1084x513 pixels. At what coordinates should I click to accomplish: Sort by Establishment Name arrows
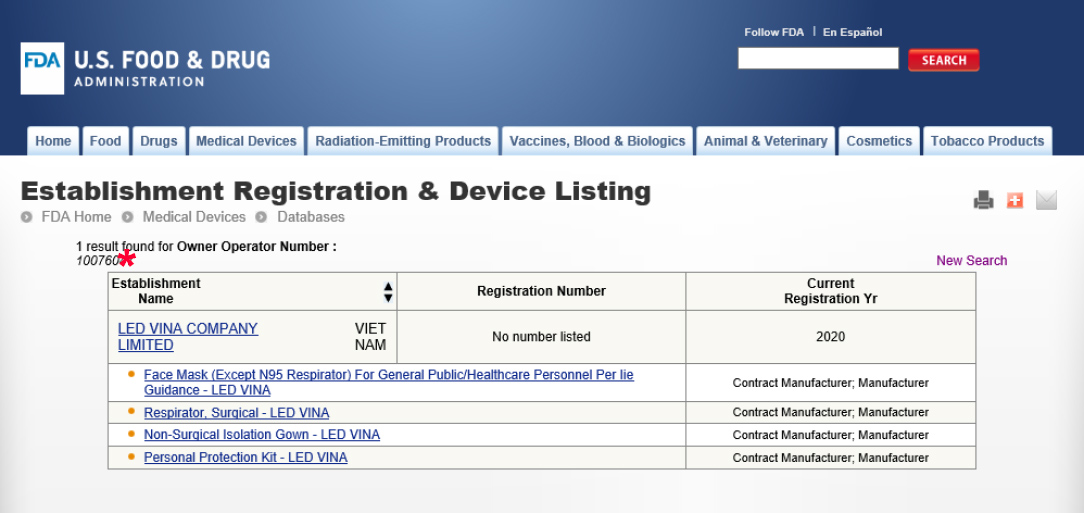388,292
